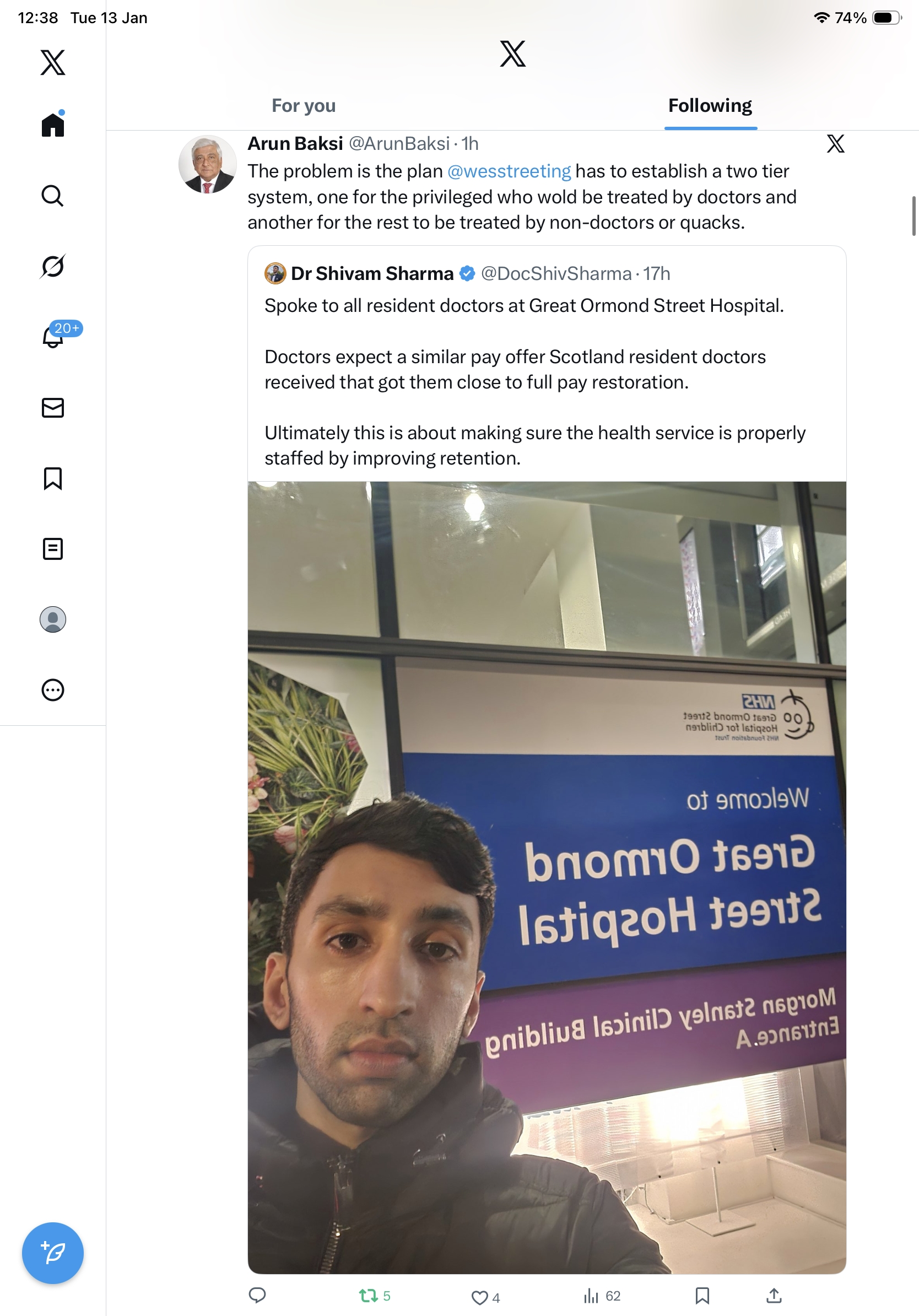The width and height of the screenshot is (919, 1316).
Task: Open the Profile avatar icon in sidebar
Action: point(53,619)
